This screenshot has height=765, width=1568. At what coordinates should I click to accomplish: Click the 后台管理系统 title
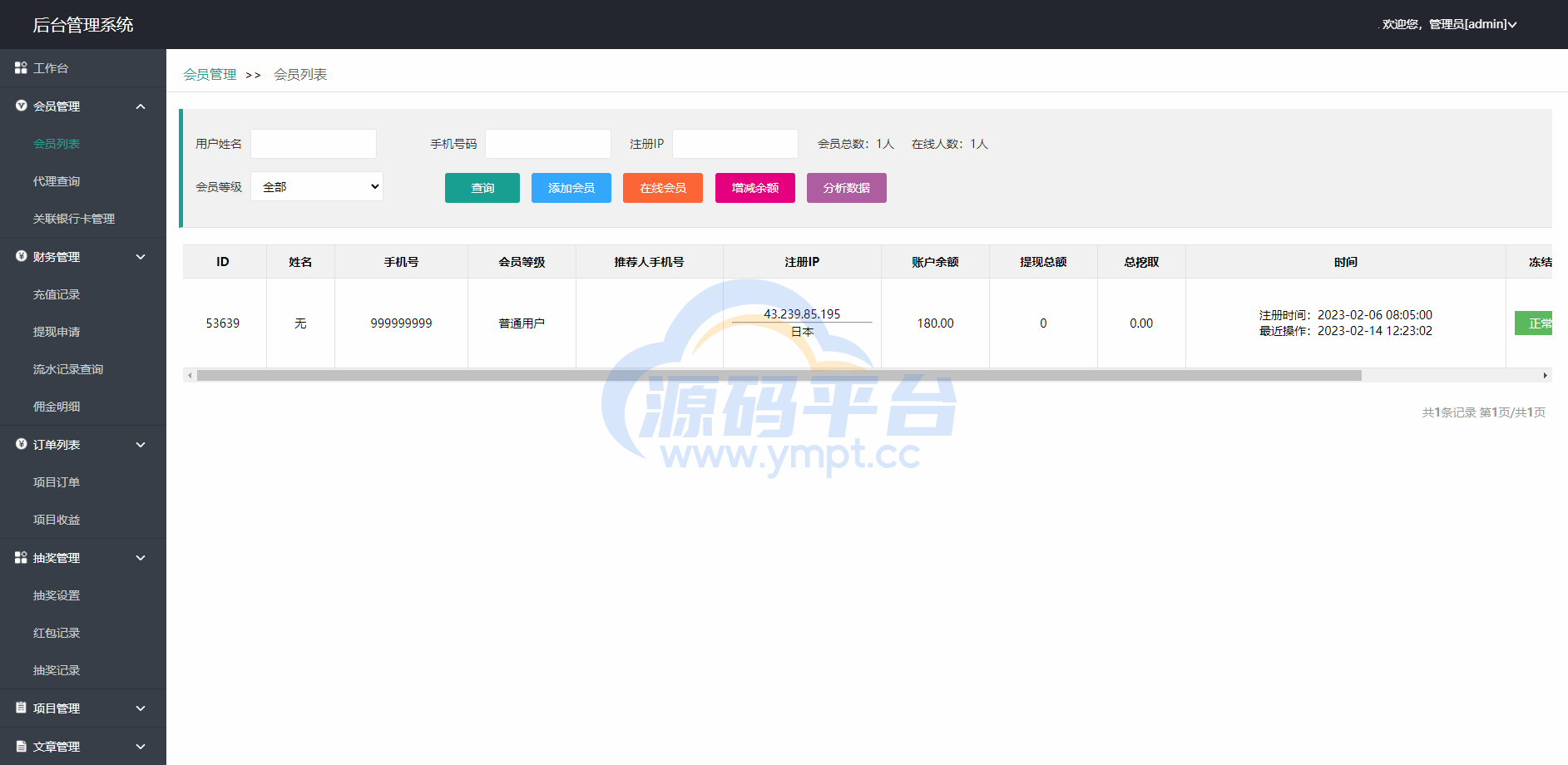tap(83, 25)
